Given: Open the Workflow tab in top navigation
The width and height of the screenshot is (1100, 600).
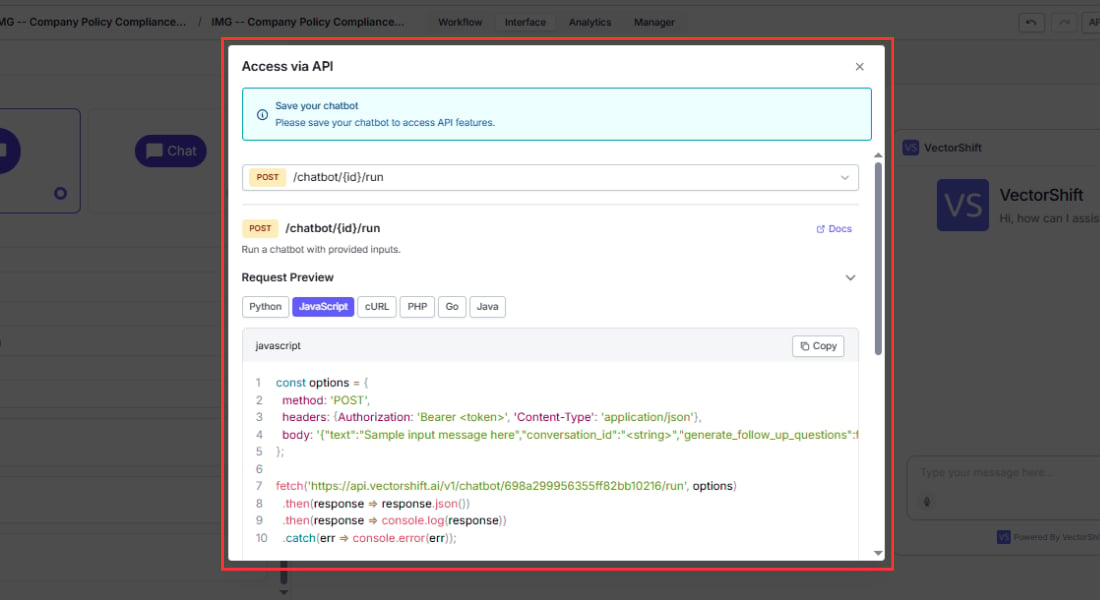Looking at the screenshot, I should [x=460, y=22].
